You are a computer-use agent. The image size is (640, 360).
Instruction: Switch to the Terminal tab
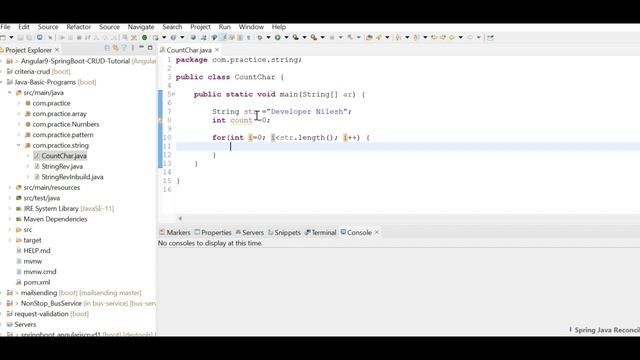click(x=320, y=232)
